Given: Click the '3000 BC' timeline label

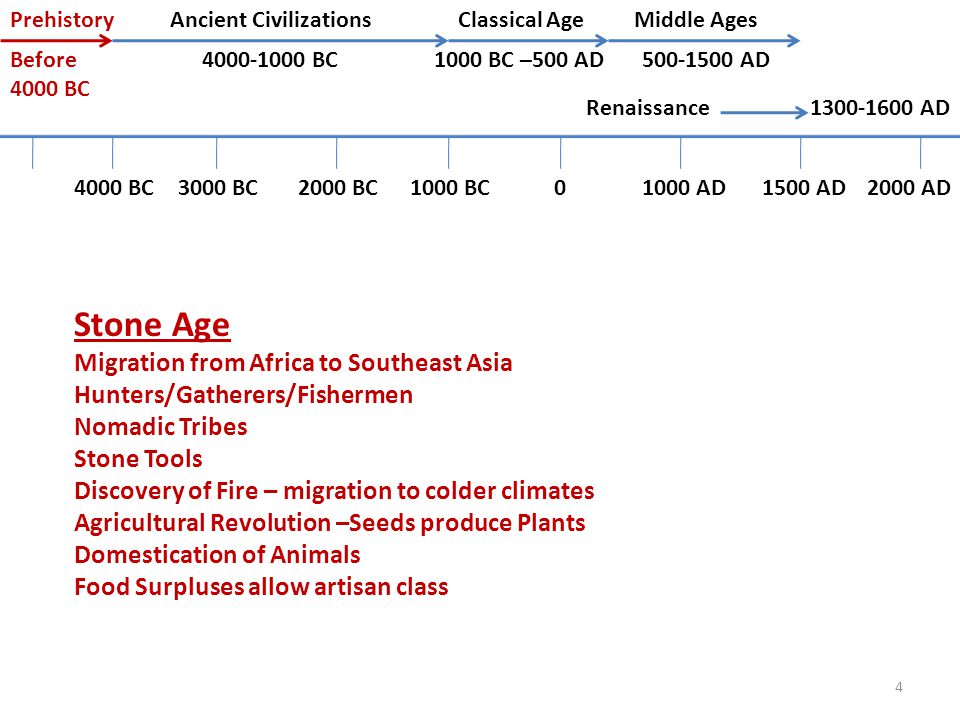Looking at the screenshot, I should click(218, 188).
